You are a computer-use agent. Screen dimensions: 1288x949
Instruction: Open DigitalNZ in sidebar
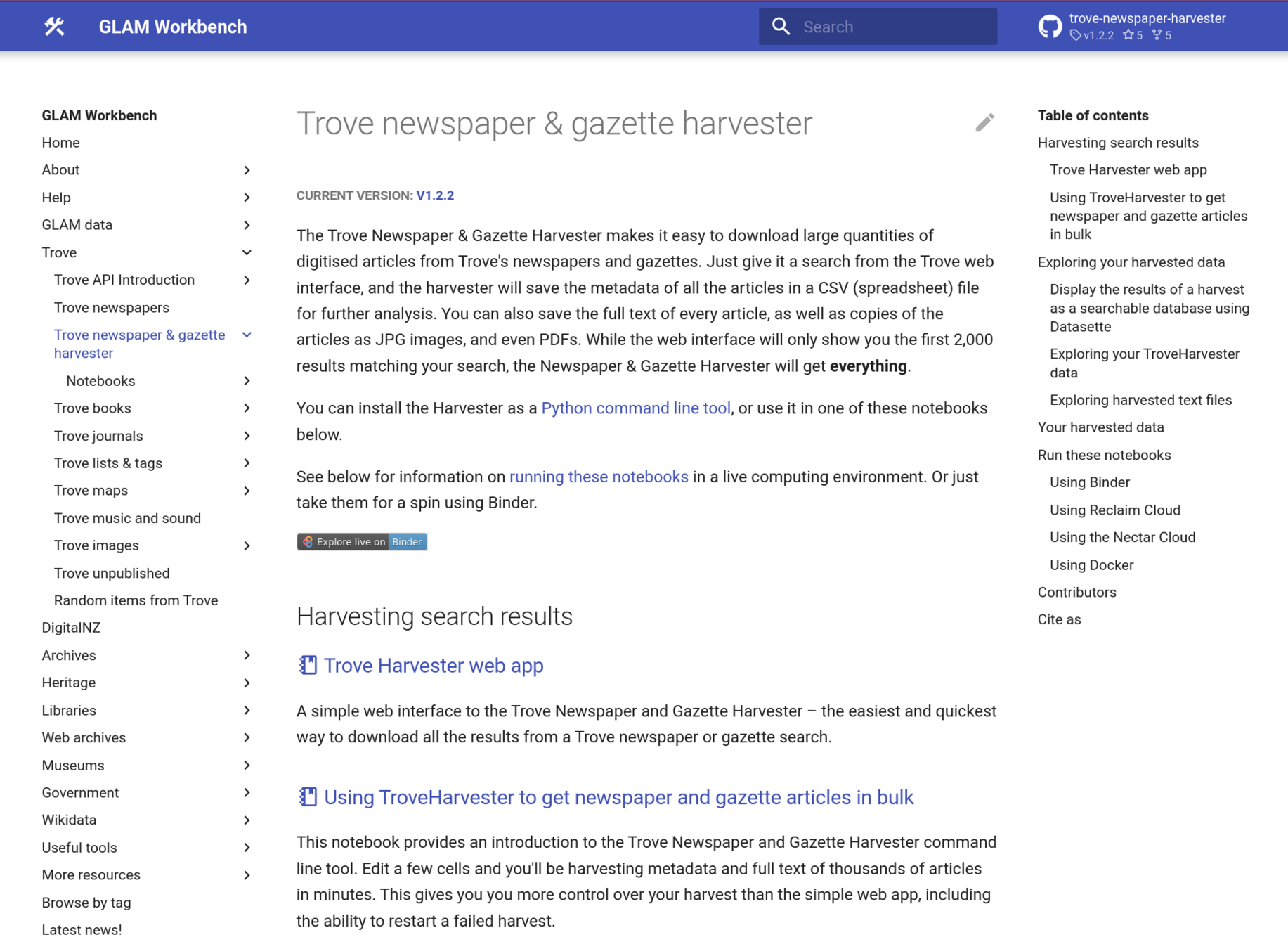(x=71, y=628)
